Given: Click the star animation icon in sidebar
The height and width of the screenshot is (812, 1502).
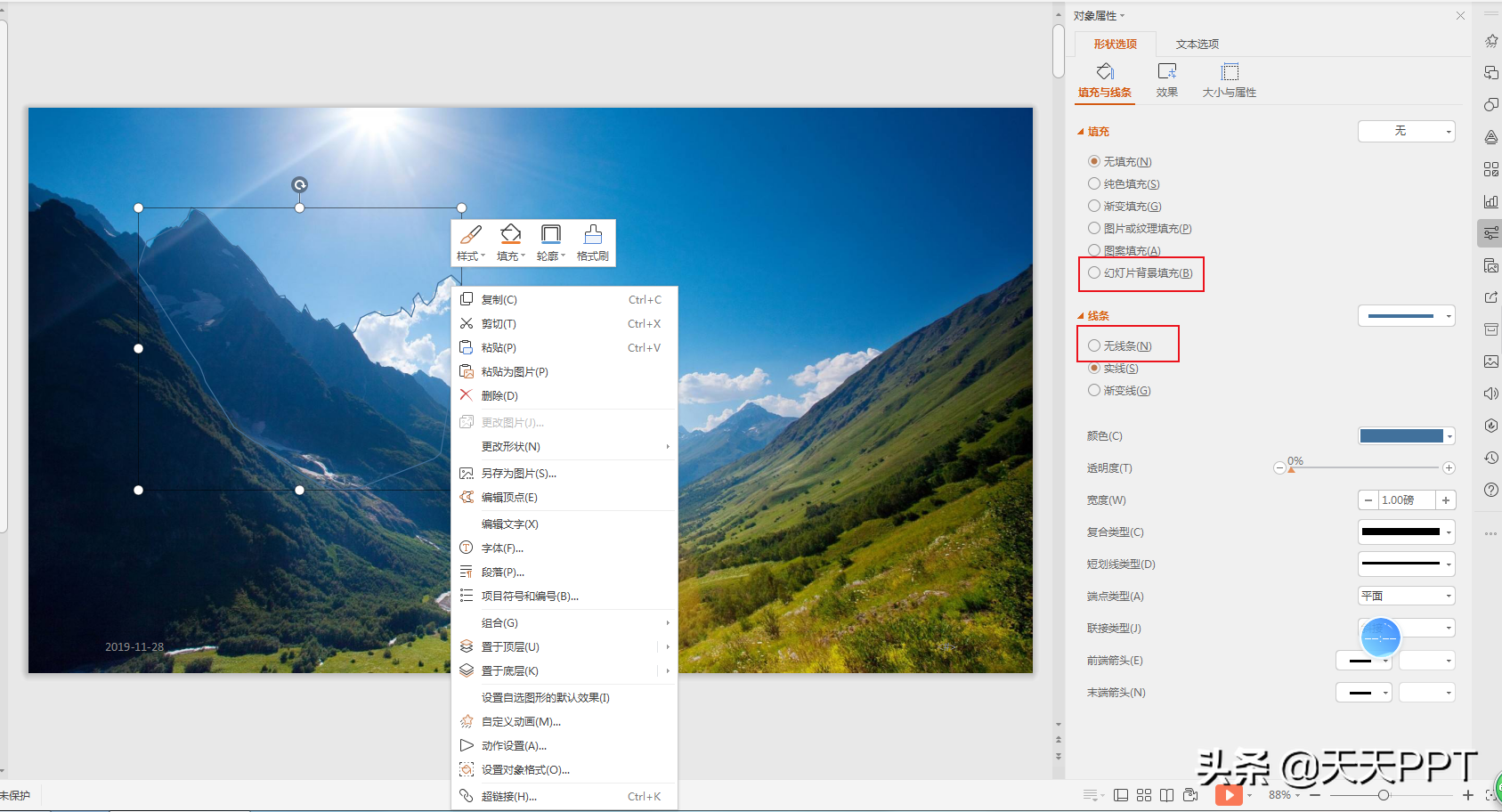Looking at the screenshot, I should pos(1490,41).
